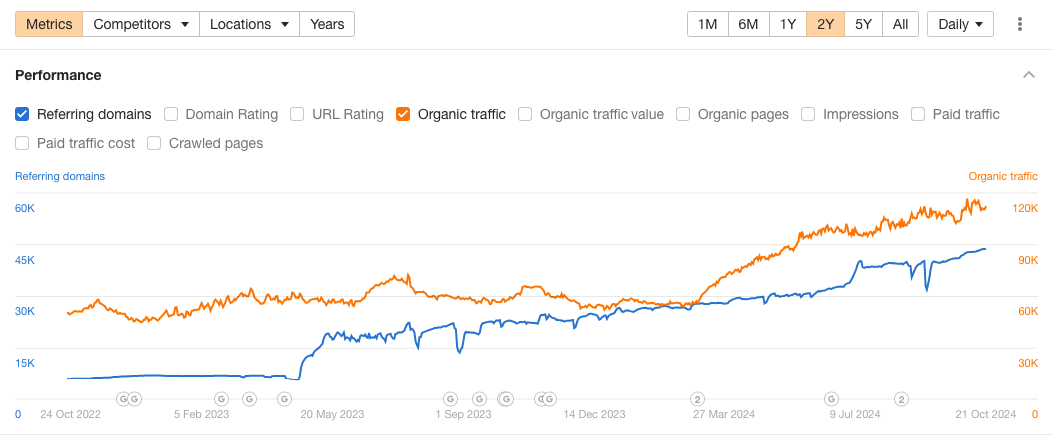1053x435 pixels.
Task: Click the '2' updates marker near 27 Mar 2024
Action: (698, 398)
